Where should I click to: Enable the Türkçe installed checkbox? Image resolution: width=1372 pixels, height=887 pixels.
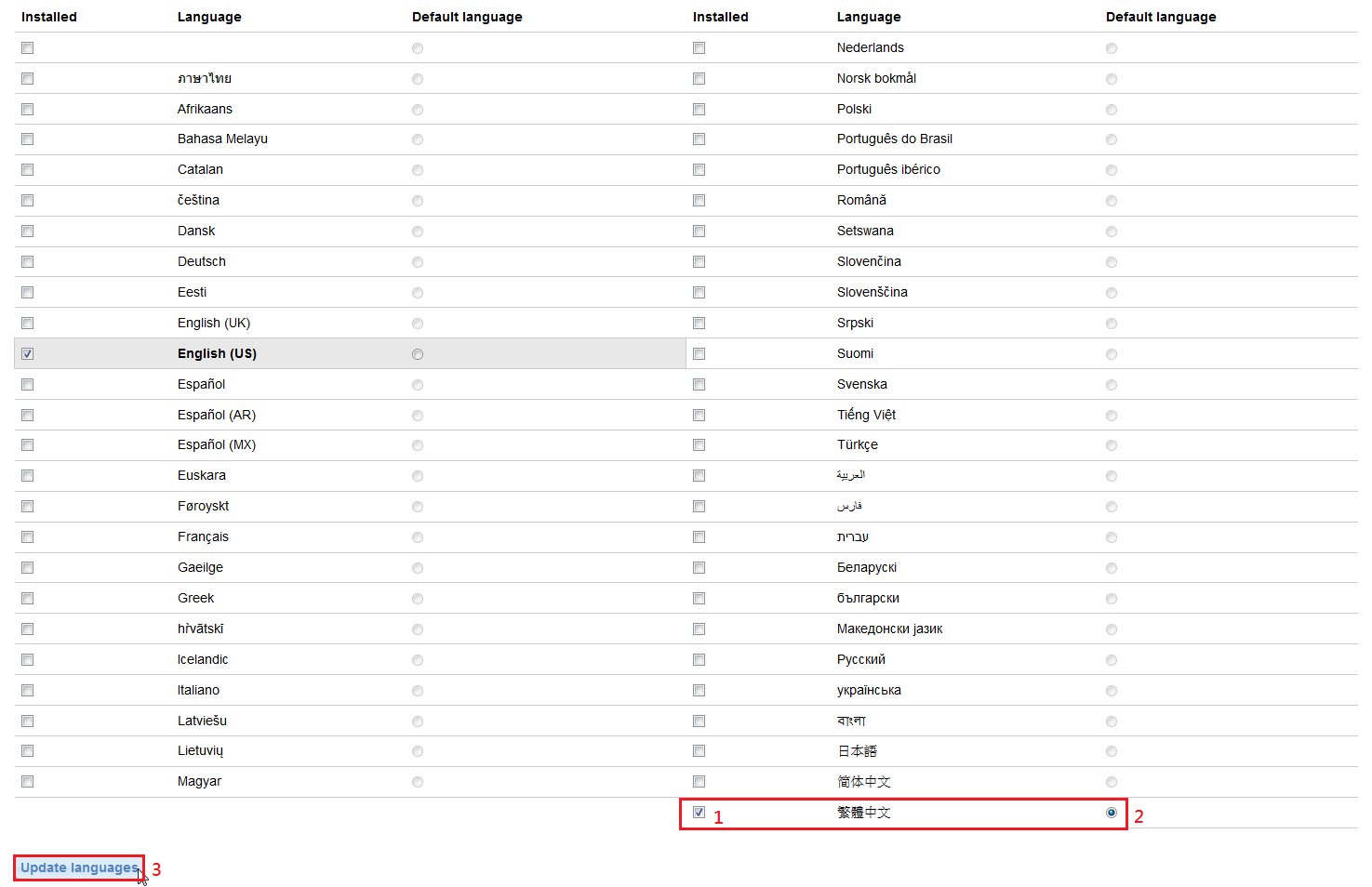(x=699, y=445)
